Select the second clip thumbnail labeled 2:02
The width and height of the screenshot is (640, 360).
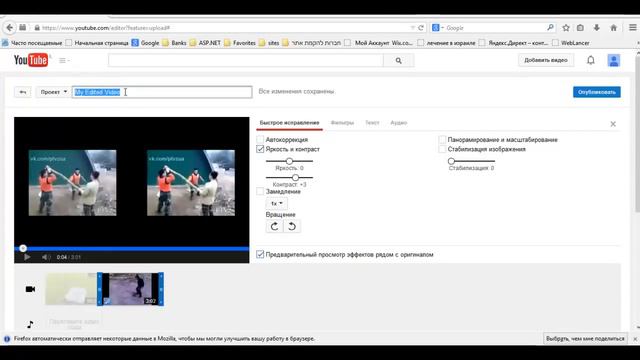pos(131,289)
